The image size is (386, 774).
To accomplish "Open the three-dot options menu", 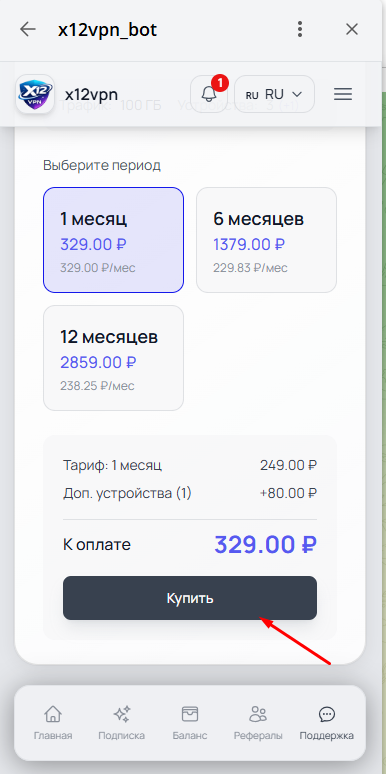I will tap(300, 30).
